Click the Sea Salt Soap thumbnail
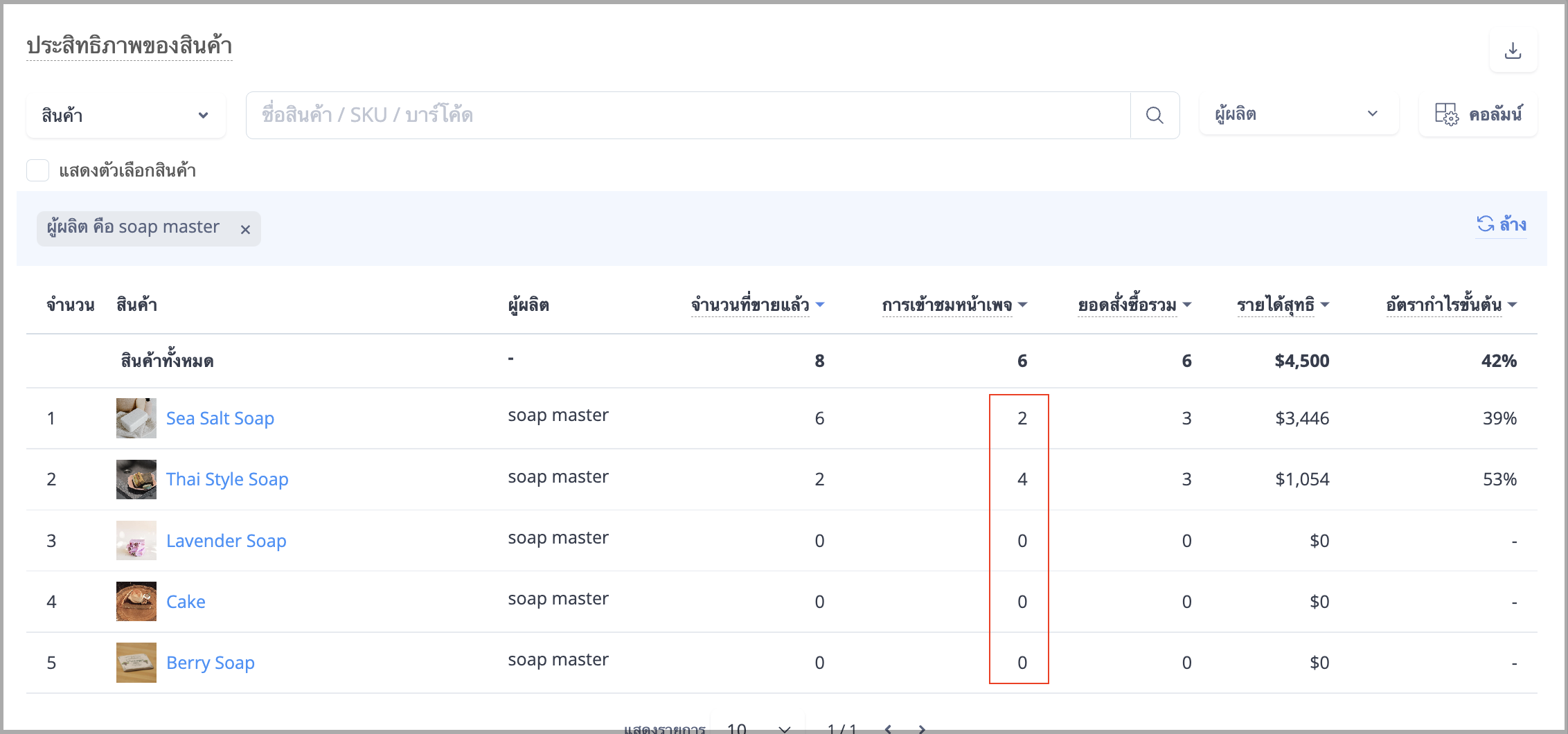 136,418
